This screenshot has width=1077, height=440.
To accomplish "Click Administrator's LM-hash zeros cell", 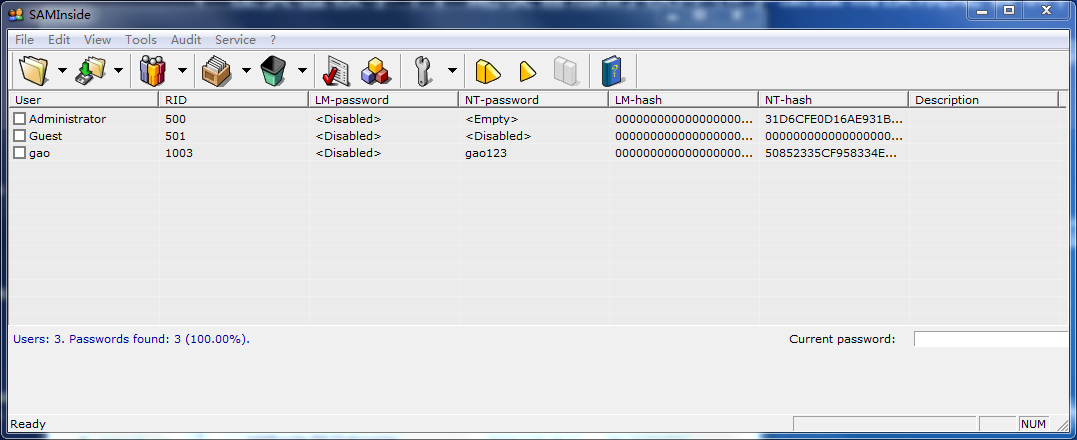I will (684, 119).
